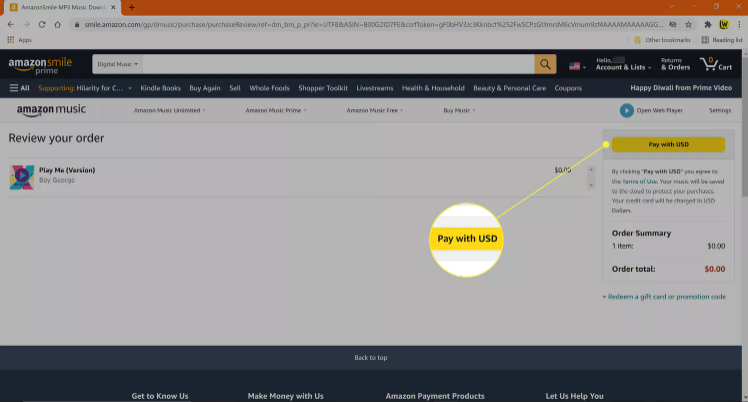Image resolution: width=748 pixels, height=402 pixels.
Task: Expand the Buy Music menu
Action: (459, 110)
